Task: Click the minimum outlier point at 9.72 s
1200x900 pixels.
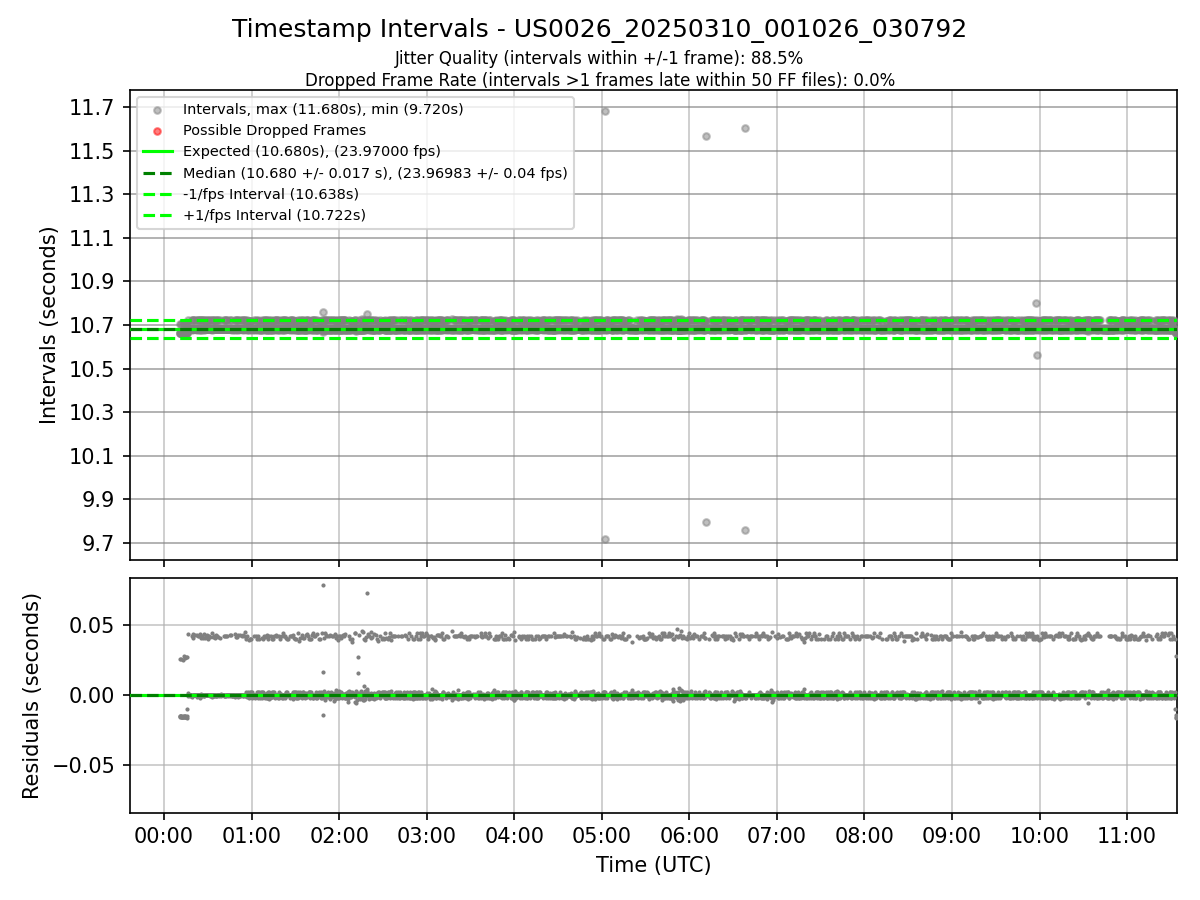Action: pos(605,539)
